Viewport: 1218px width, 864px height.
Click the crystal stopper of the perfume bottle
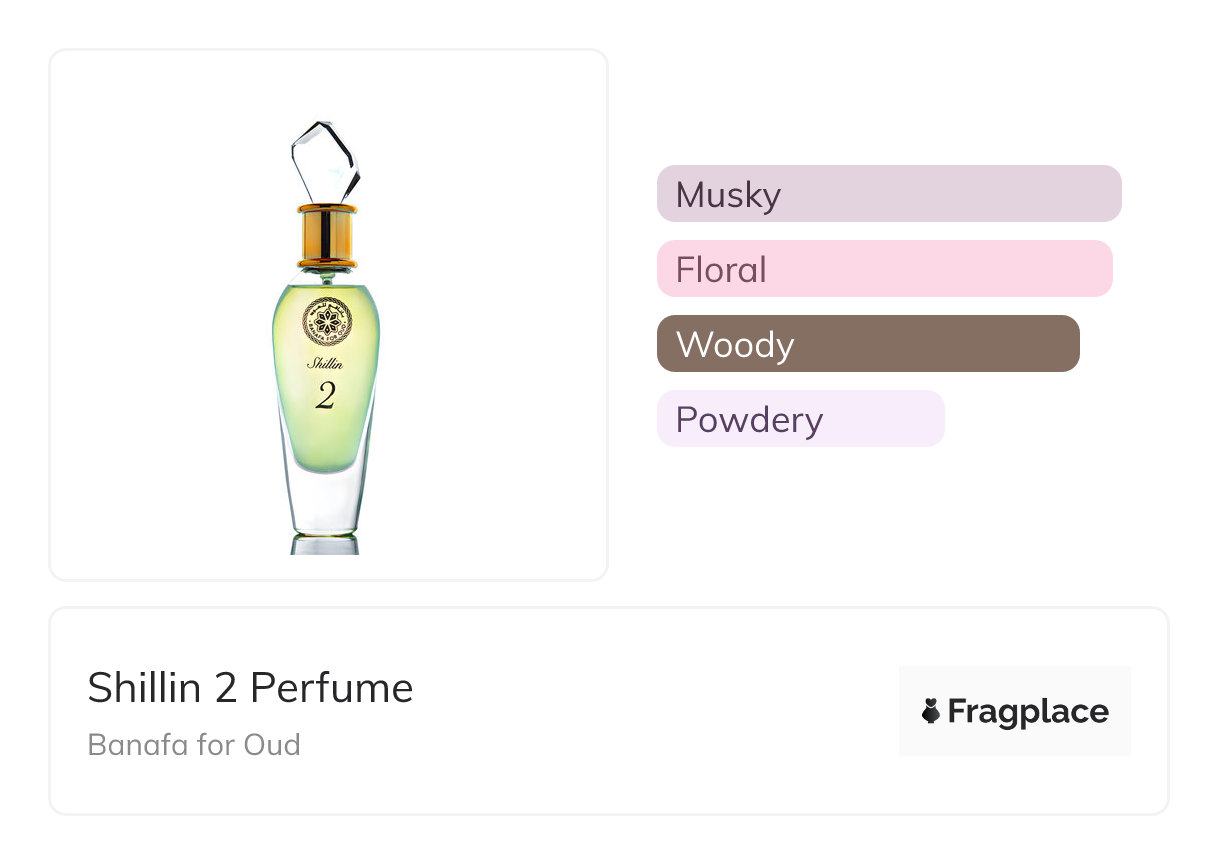(323, 161)
